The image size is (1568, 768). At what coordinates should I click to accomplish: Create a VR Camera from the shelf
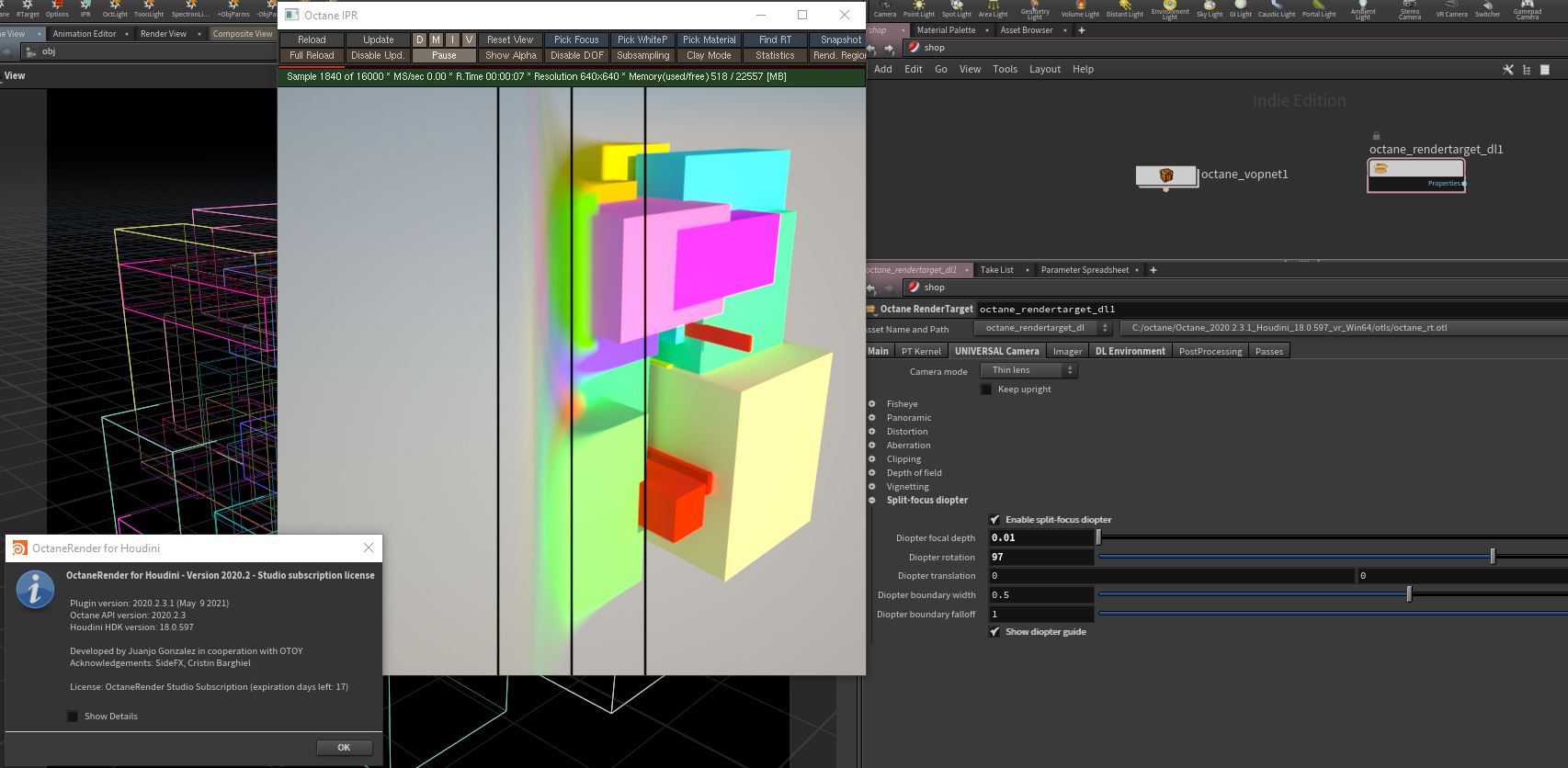point(1452,9)
